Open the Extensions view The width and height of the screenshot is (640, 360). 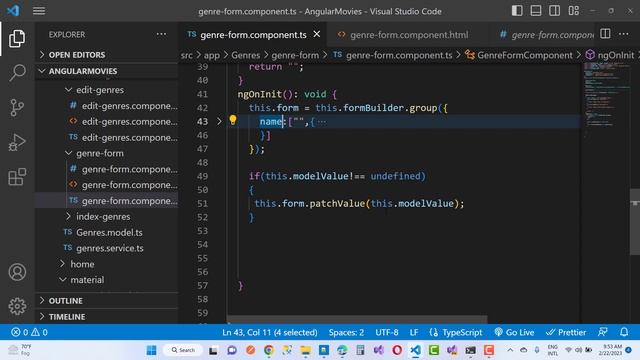pos(17,177)
